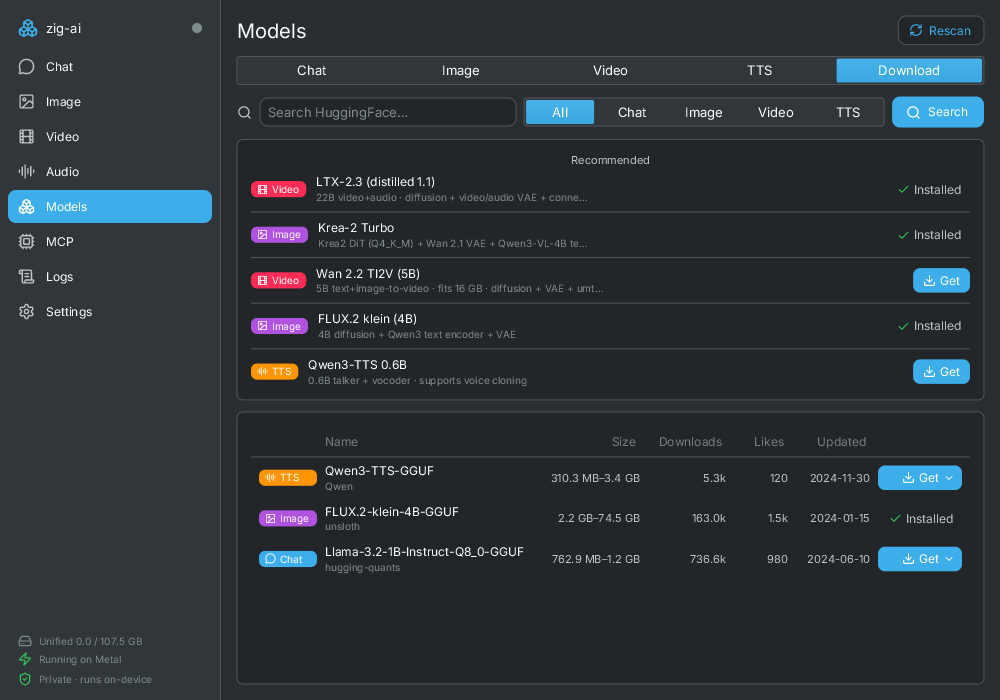Filter search results to Video models

coord(776,112)
